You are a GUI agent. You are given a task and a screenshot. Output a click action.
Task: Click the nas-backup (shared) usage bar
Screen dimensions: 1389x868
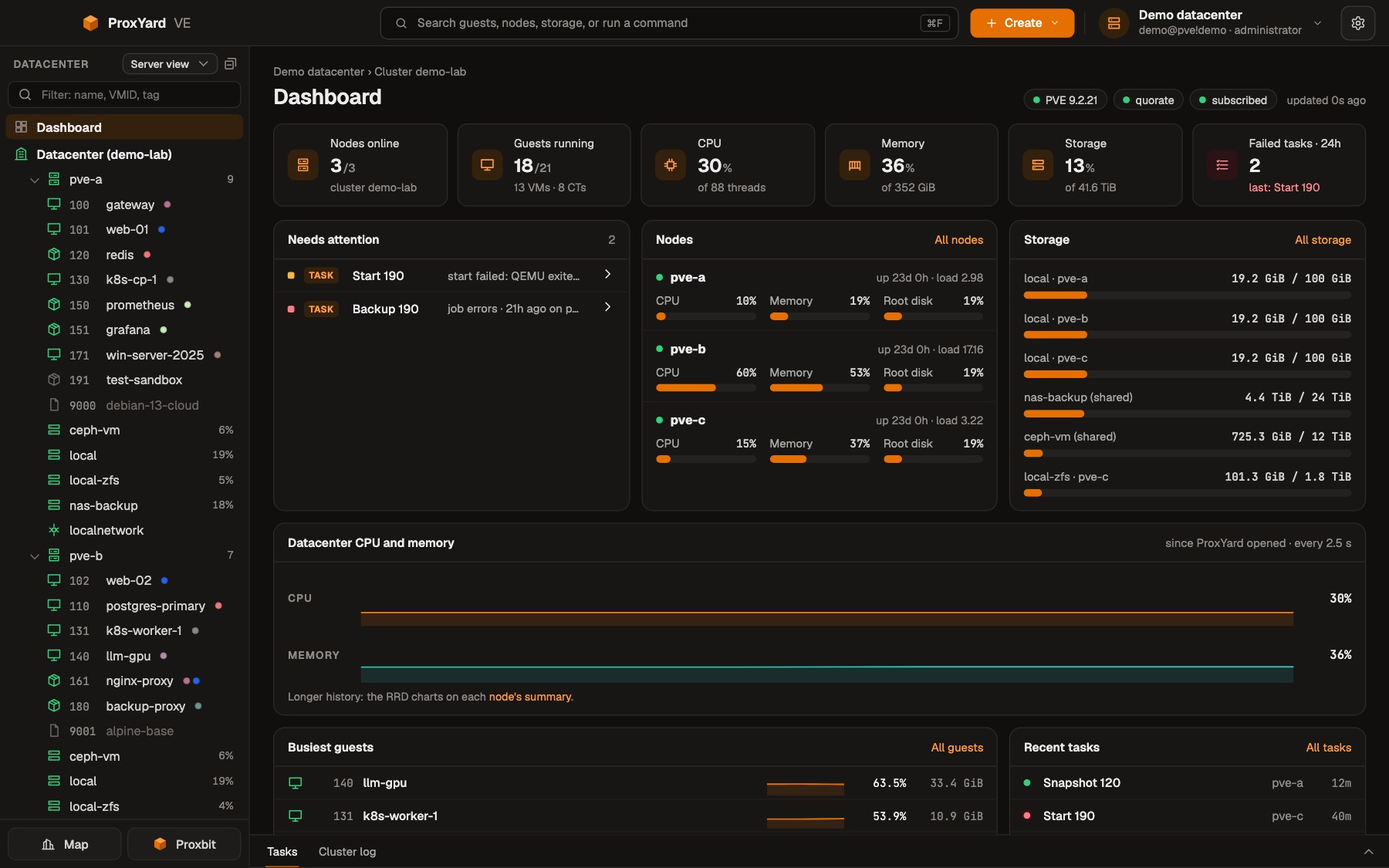(1188, 414)
